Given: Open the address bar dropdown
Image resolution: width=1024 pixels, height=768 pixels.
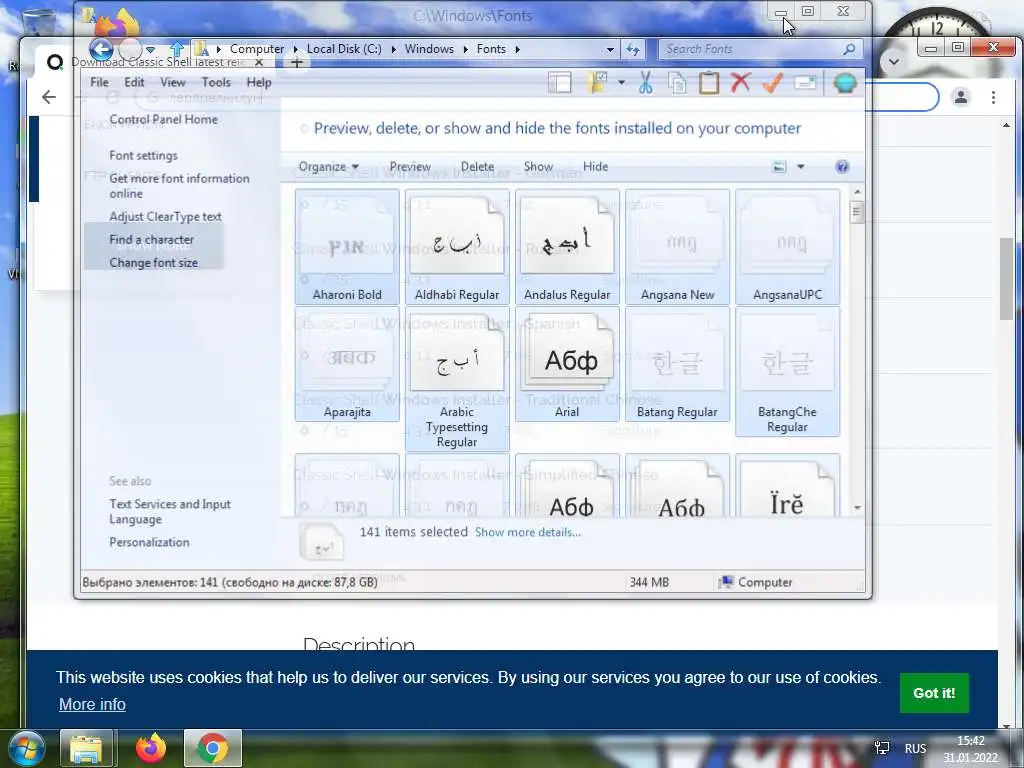Looking at the screenshot, I should tap(610, 50).
